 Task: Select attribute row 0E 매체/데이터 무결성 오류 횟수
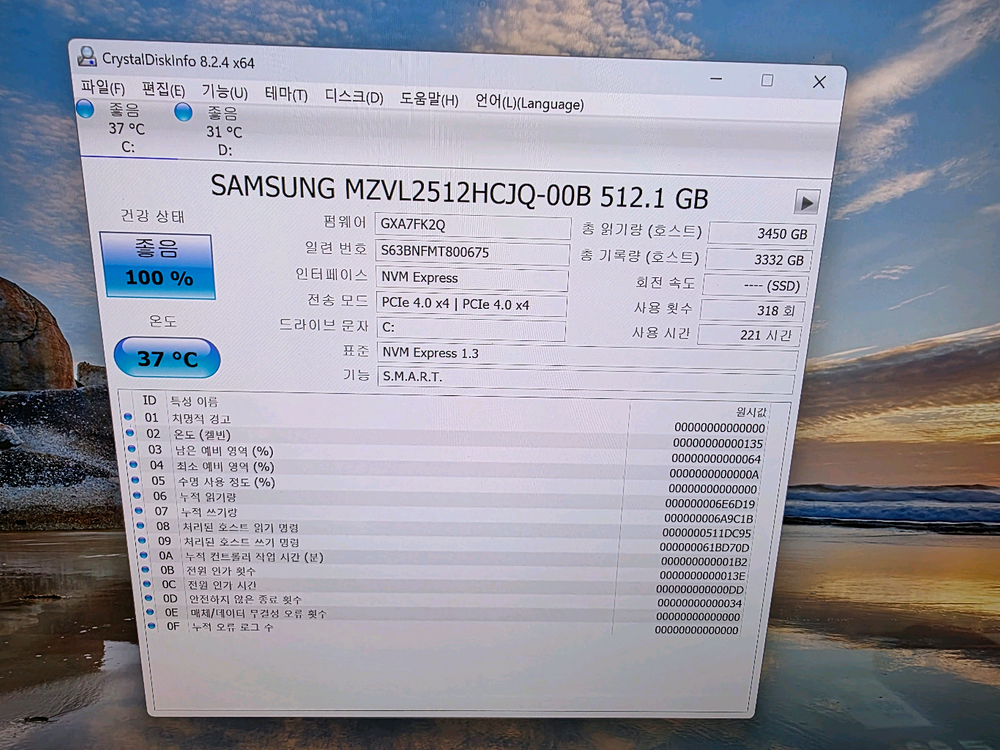tap(446, 615)
